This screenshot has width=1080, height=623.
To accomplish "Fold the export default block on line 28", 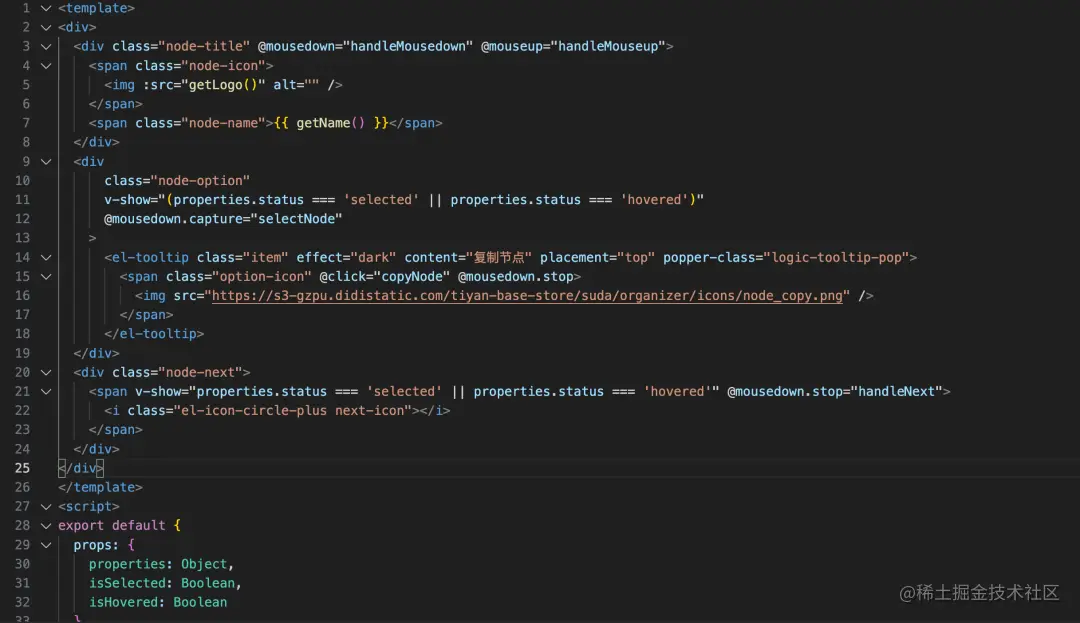I will click(46, 526).
